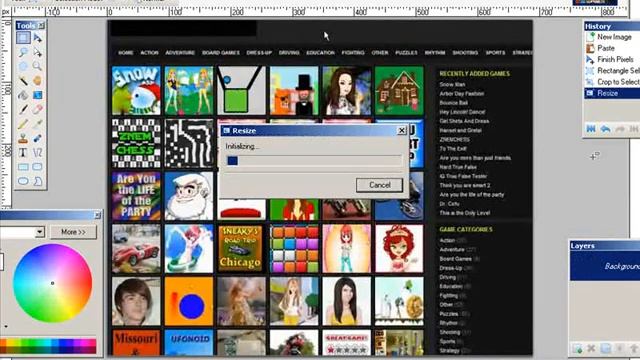The image size is (640, 360).
Task: Click Add New Layer icon
Action: (577, 349)
